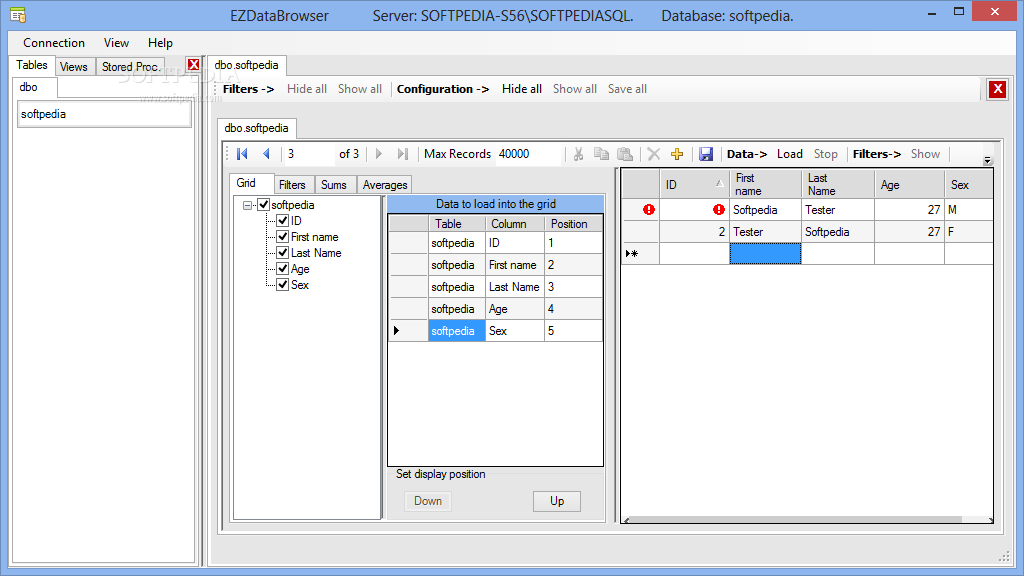Select the highlighted empty First name cell

pyautogui.click(x=765, y=253)
